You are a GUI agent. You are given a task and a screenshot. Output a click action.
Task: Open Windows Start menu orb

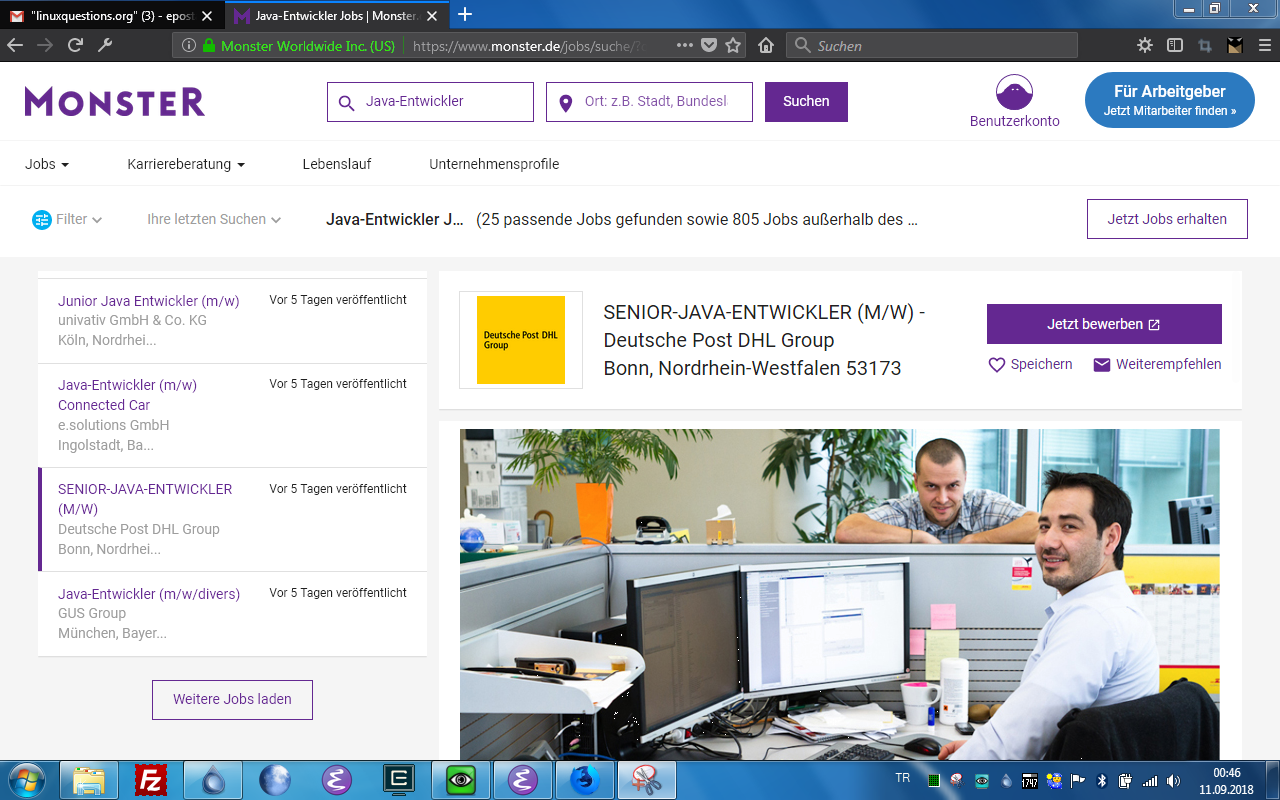point(27,780)
